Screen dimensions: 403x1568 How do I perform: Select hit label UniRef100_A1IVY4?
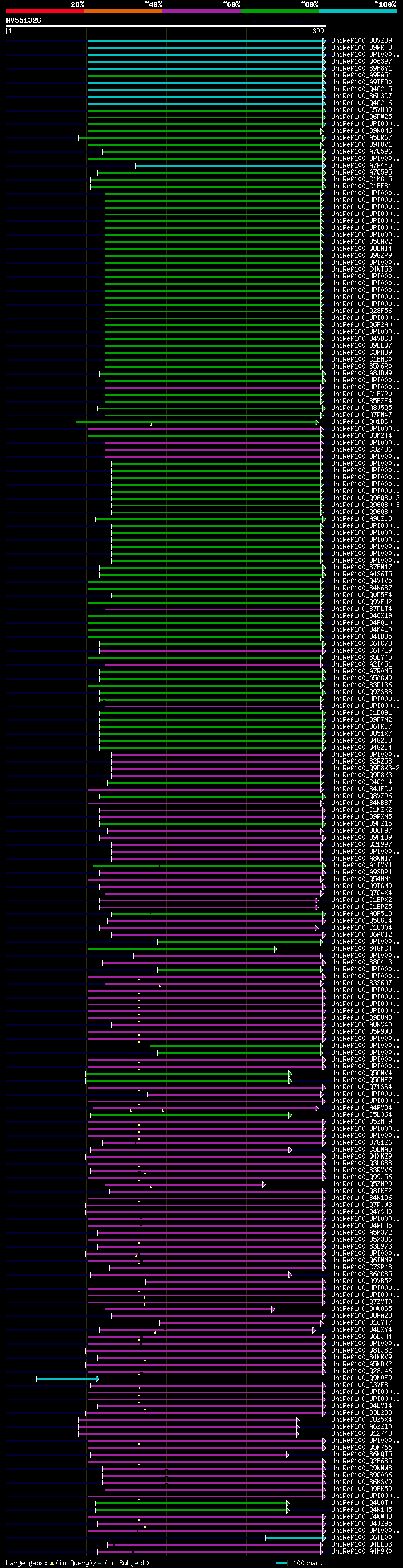coord(361,866)
